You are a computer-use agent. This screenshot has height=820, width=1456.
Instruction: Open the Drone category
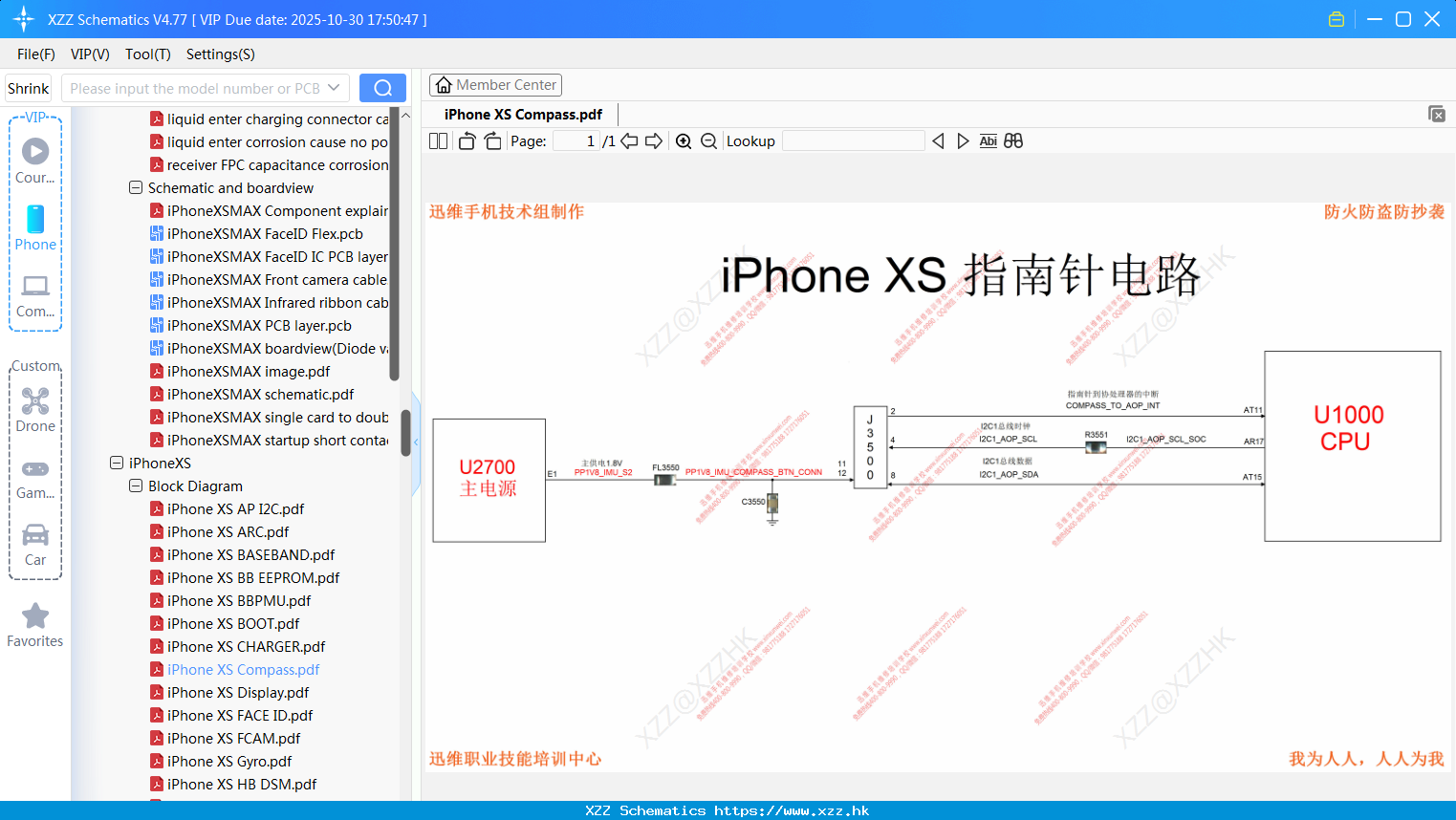point(35,410)
